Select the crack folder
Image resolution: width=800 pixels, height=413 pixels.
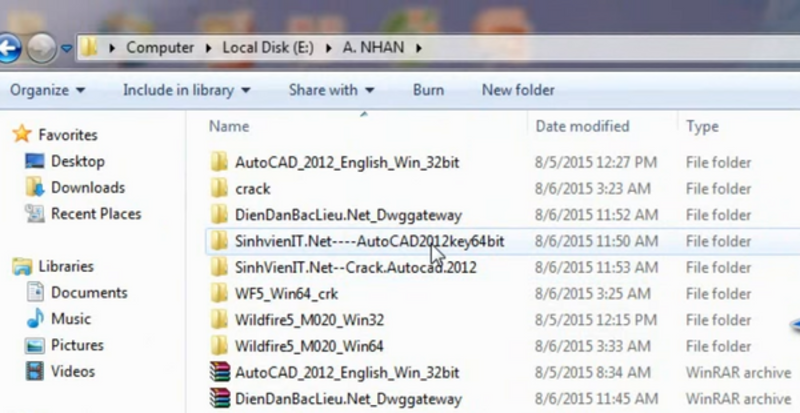[x=253, y=189]
